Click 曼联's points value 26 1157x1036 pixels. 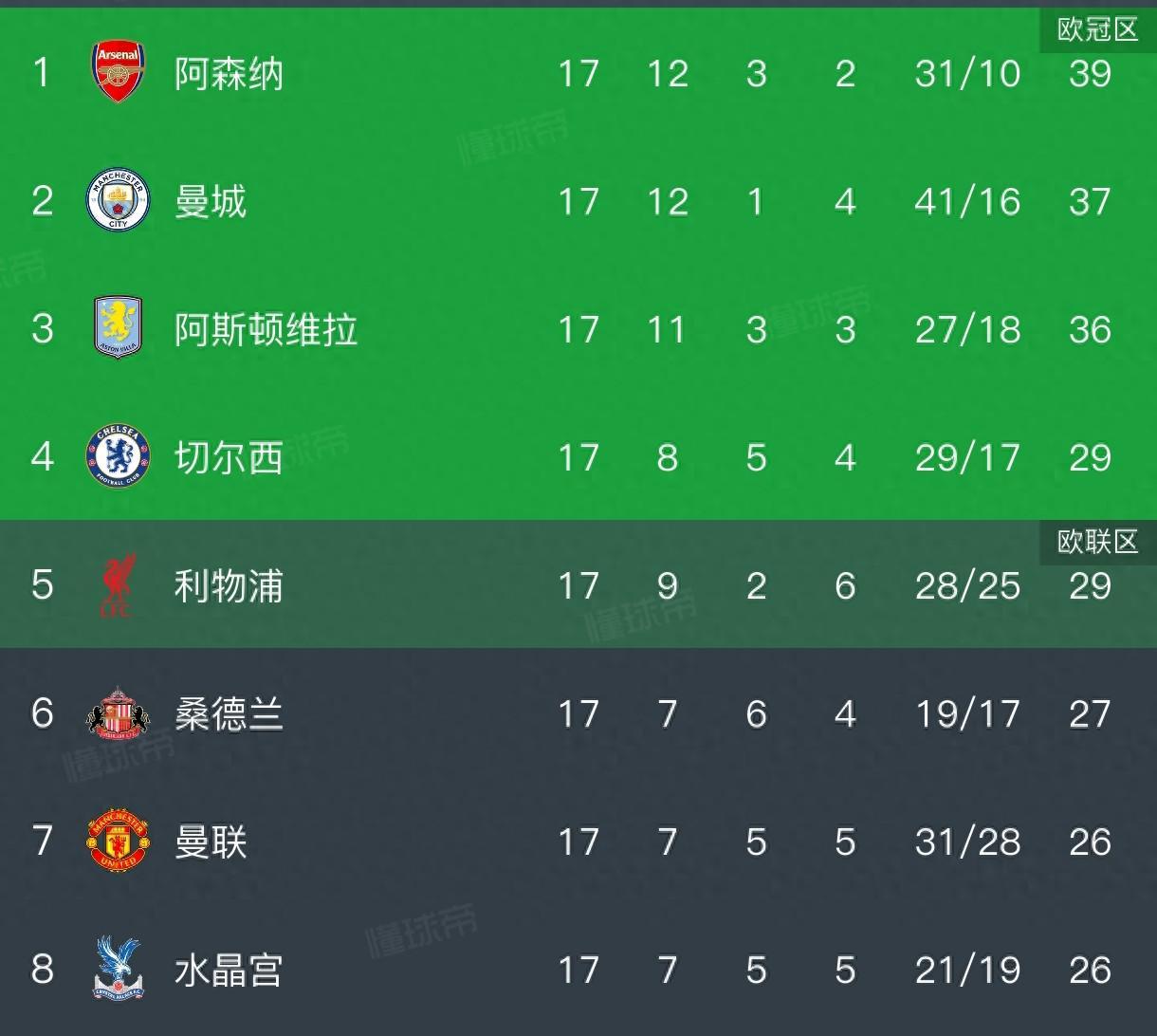(x=1090, y=842)
